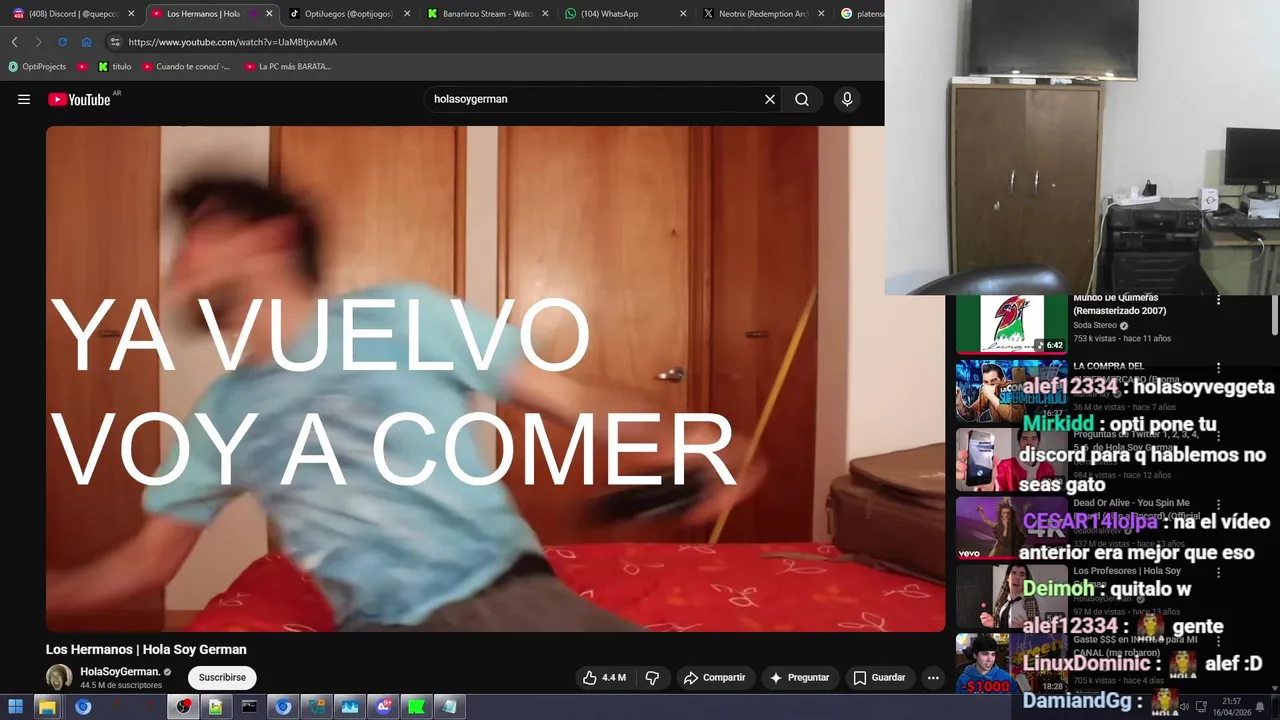Click the recommendations sidebar scrollbar

[x=1274, y=315]
